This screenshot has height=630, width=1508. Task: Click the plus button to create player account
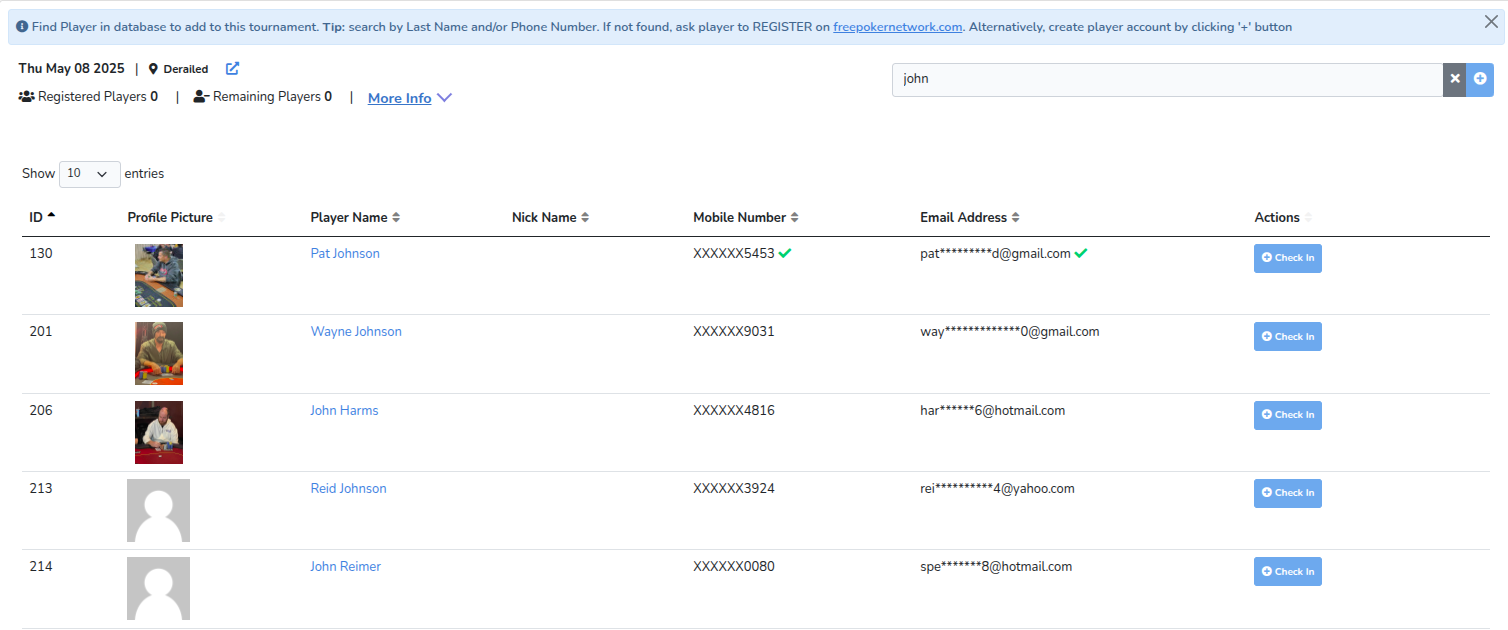click(x=1480, y=79)
